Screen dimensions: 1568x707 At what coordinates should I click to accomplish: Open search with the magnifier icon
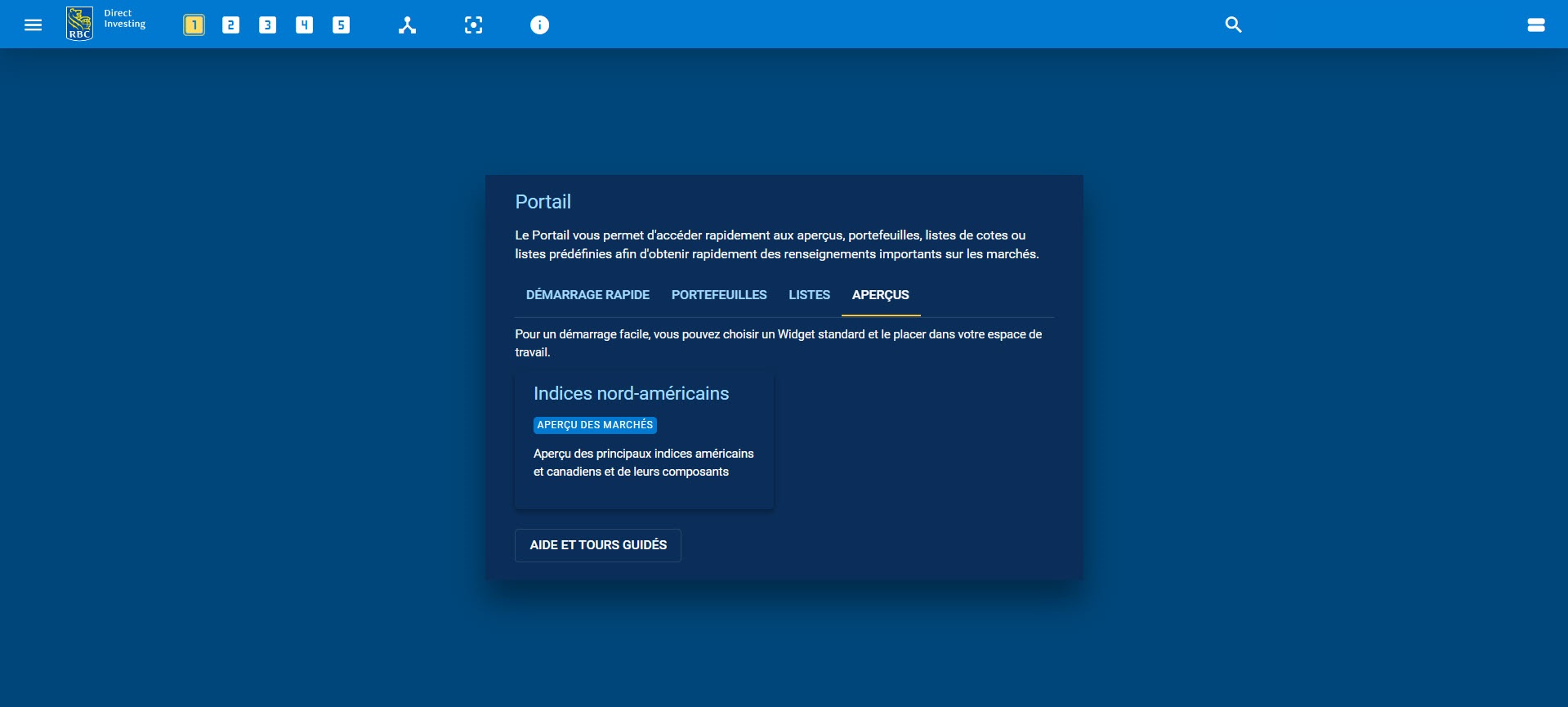[x=1233, y=25]
